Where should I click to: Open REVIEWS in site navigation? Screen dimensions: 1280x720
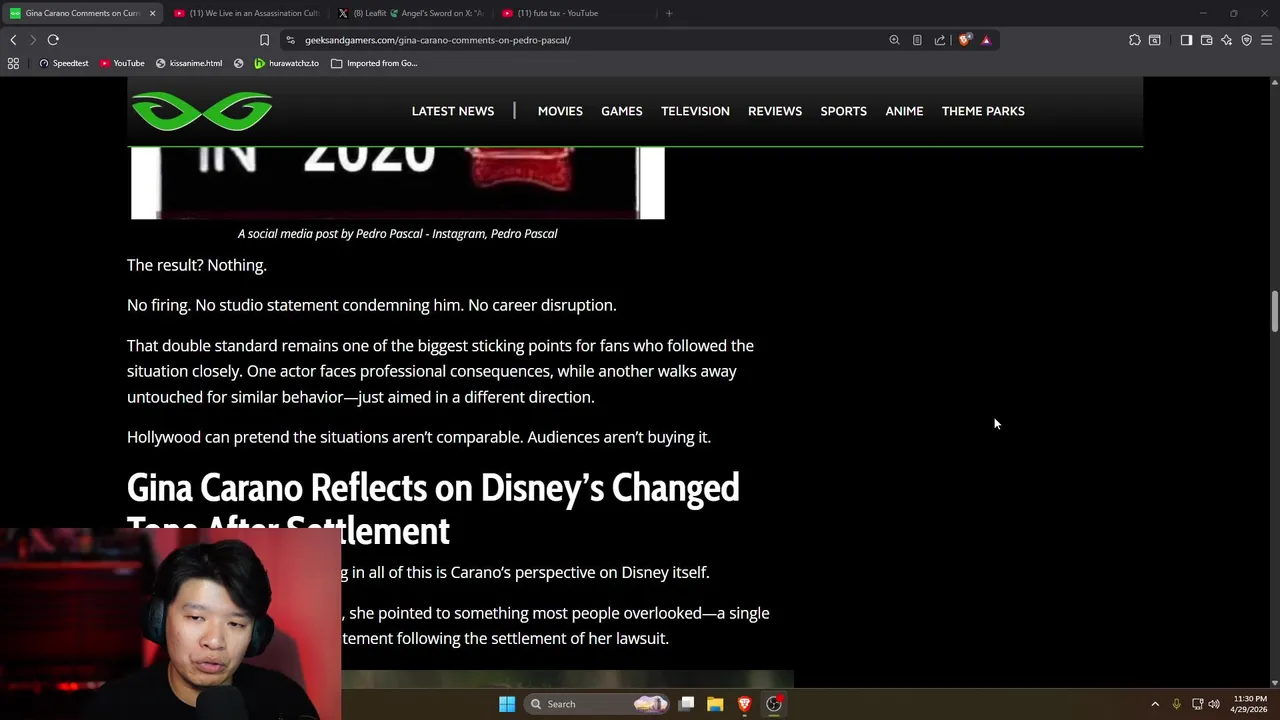coord(775,111)
